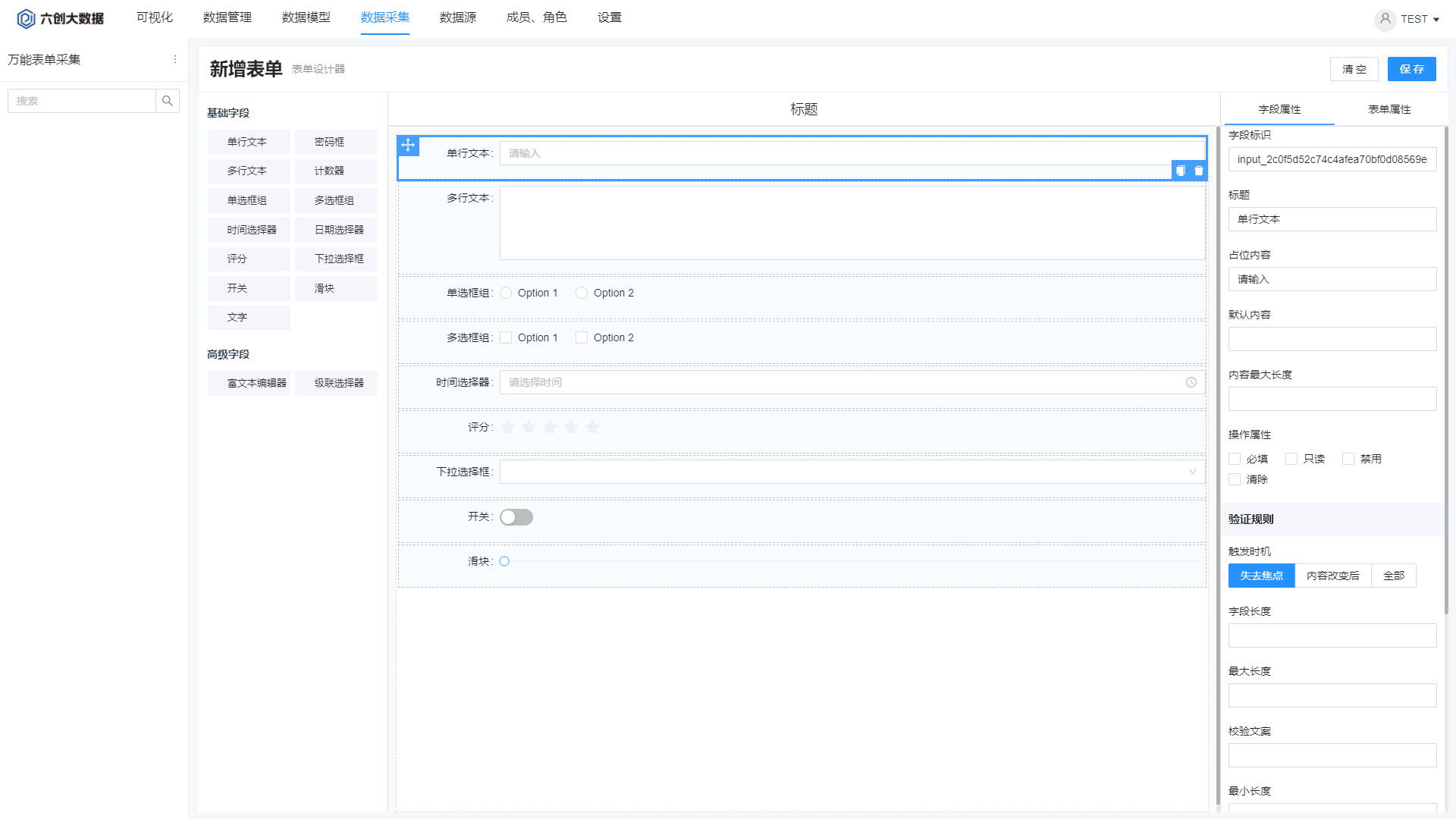Screen dimensions: 1456x819
Task: Select 内容改变后 trigger option
Action: (x=1332, y=576)
